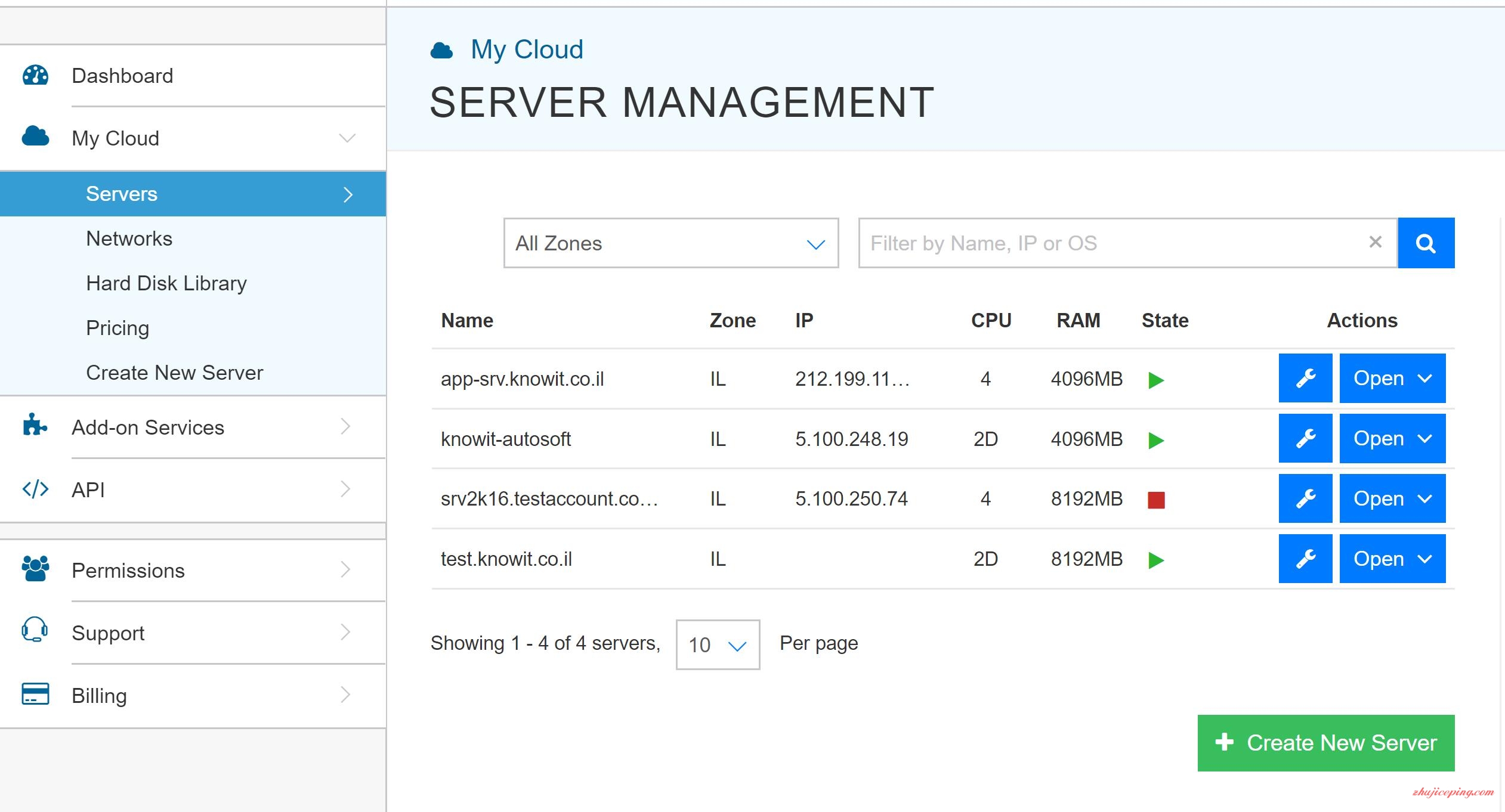Viewport: 1505px width, 812px height.
Task: Click the My Cloud breadcrumb link
Action: (527, 49)
